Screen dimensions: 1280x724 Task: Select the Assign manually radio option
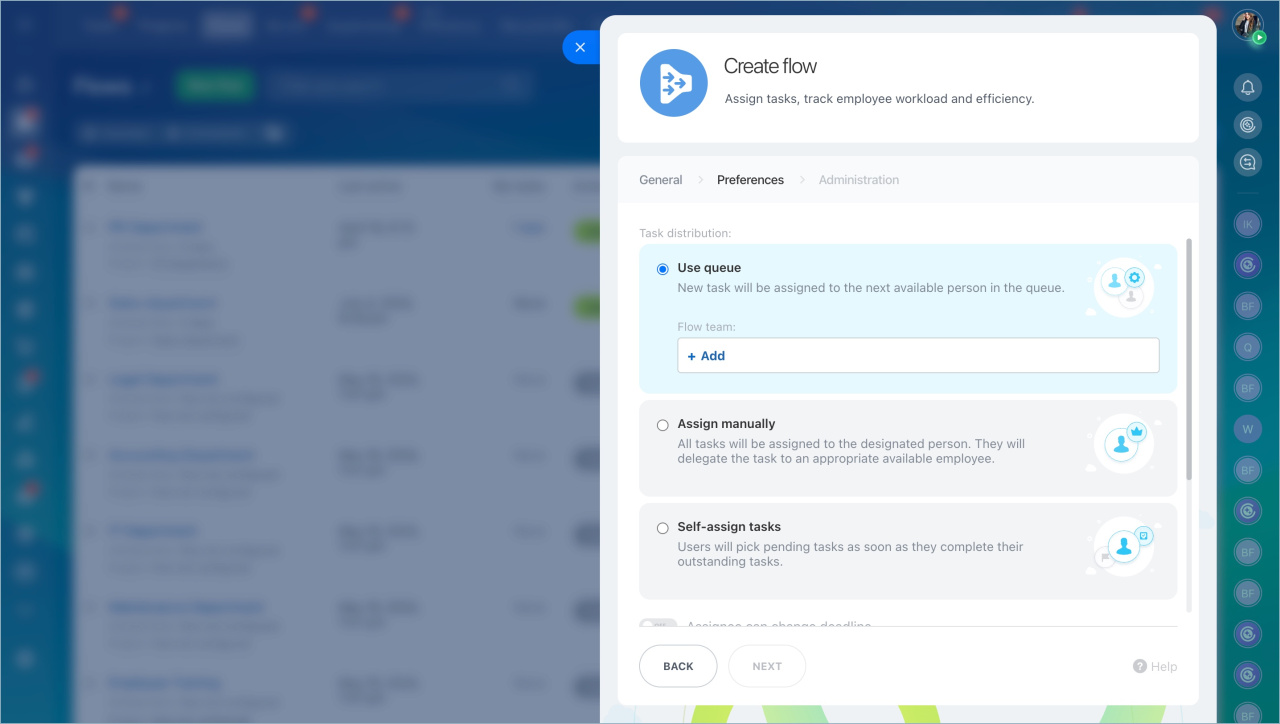tap(662, 425)
